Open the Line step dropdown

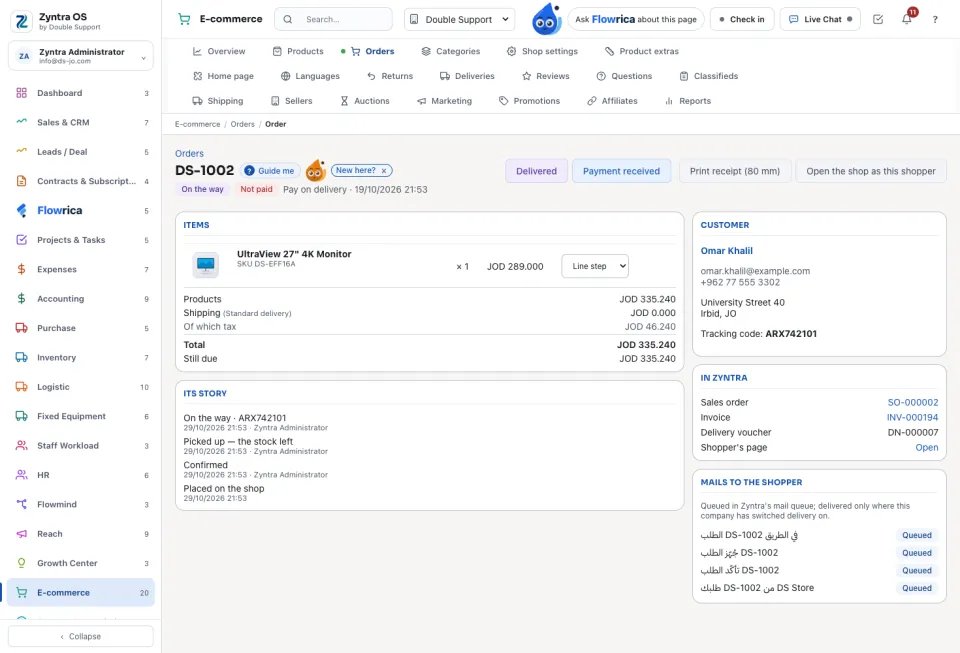pos(595,266)
